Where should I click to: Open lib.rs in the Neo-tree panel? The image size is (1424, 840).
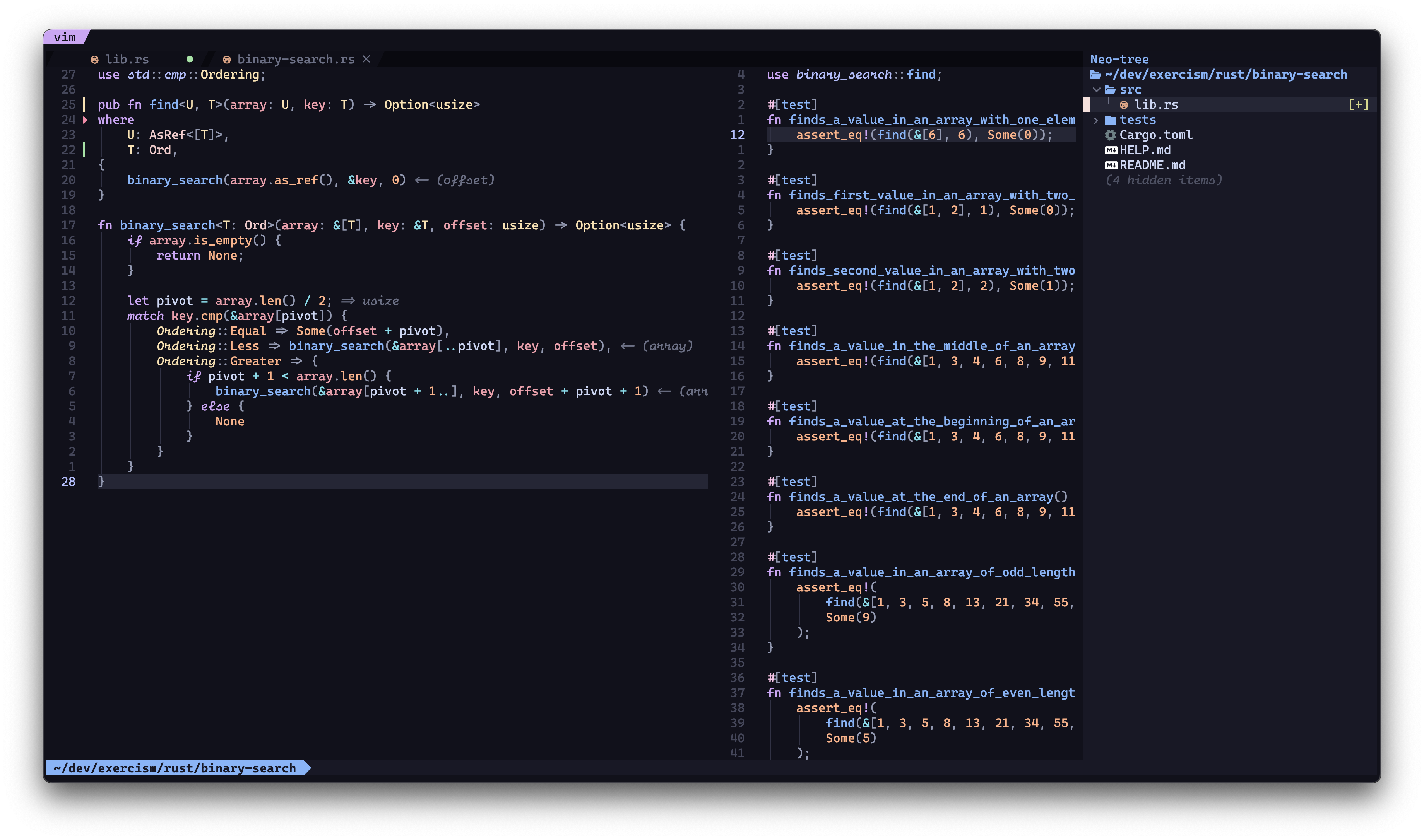(1155, 105)
